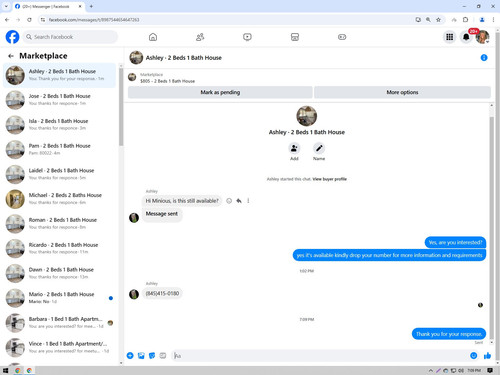Click the Mark as pending button
The height and width of the screenshot is (375, 500).
click(220, 92)
